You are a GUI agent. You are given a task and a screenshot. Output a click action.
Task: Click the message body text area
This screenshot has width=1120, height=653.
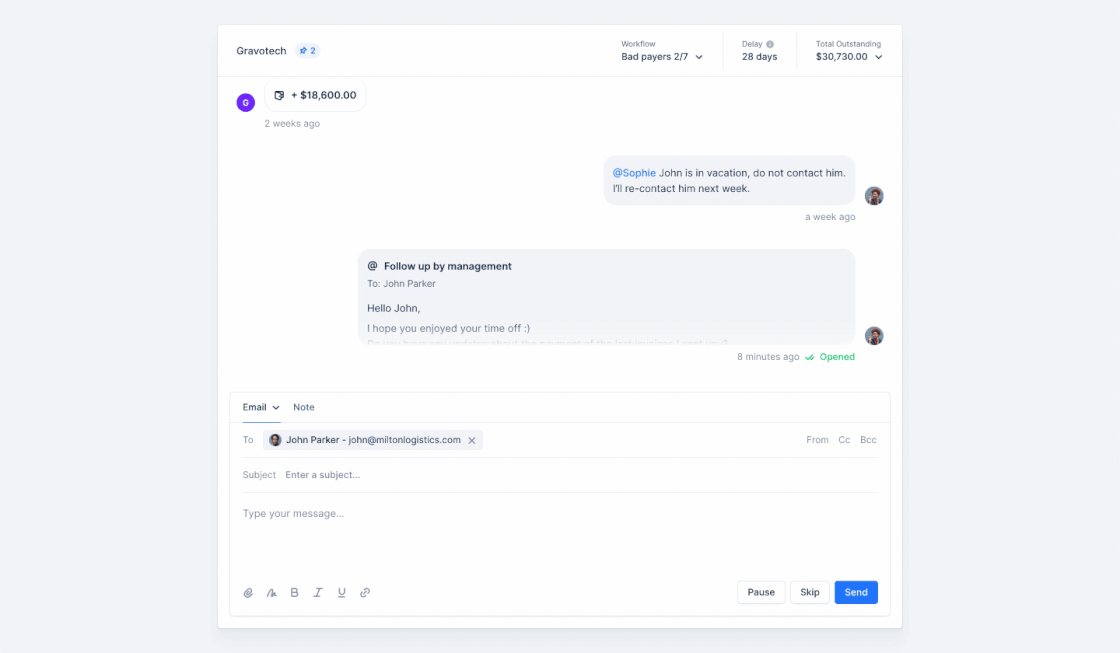(x=559, y=536)
